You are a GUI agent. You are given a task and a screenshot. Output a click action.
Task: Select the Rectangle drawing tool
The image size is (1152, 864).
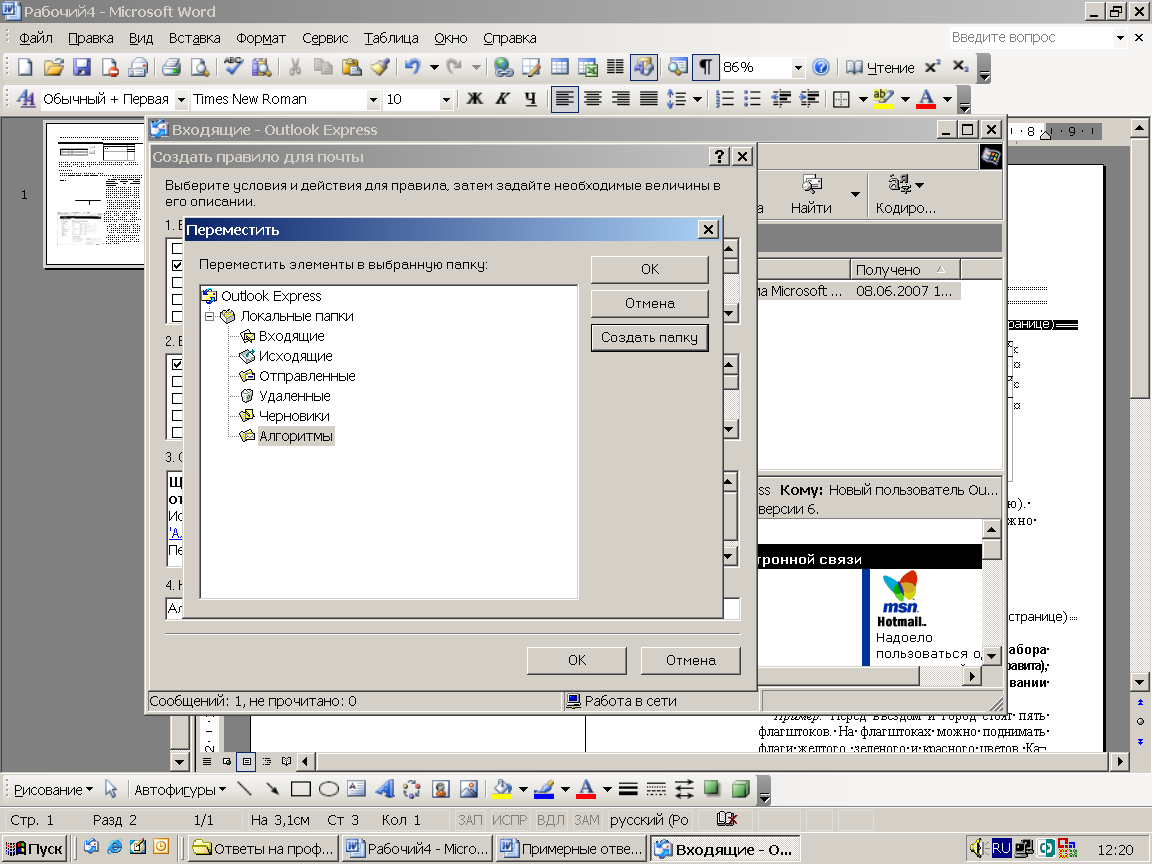pyautogui.click(x=300, y=789)
